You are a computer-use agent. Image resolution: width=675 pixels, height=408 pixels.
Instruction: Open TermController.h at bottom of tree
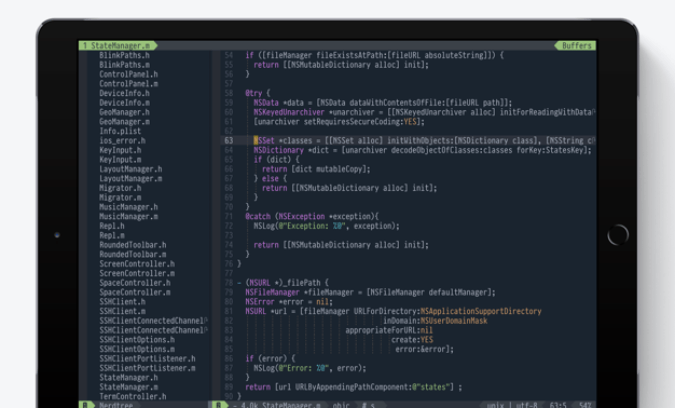[133, 396]
